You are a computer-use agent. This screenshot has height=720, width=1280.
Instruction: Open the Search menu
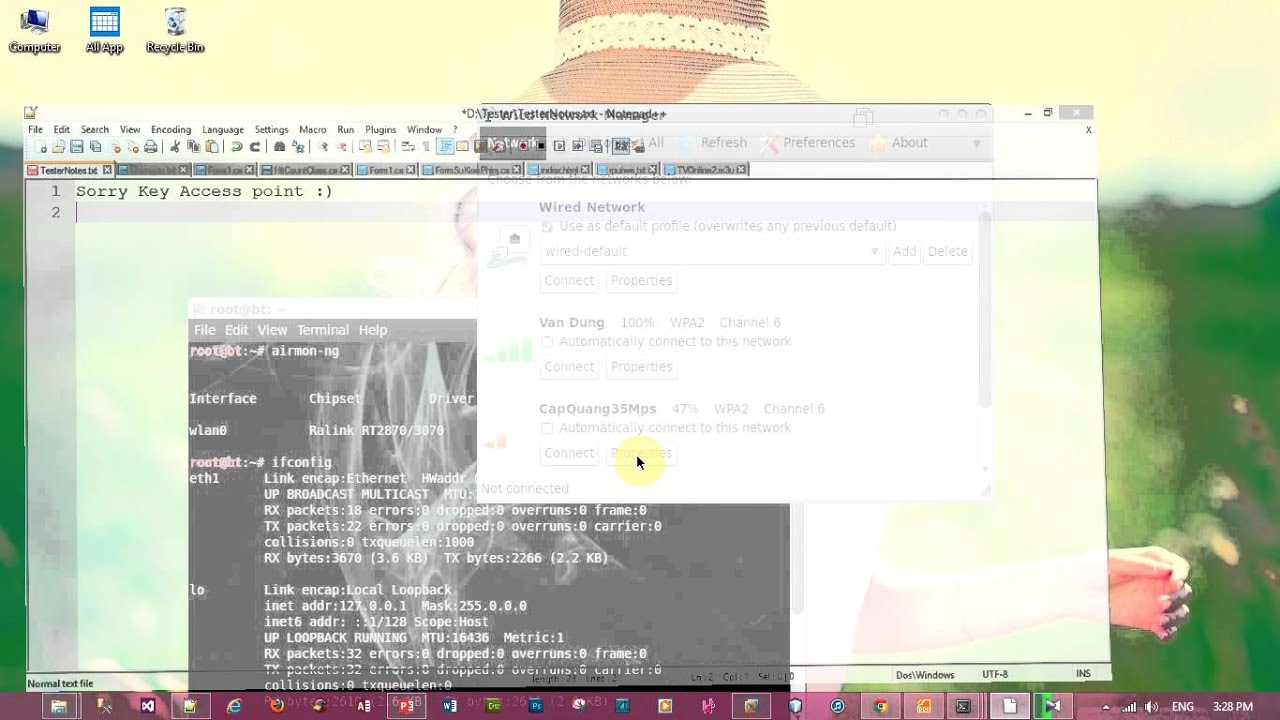click(95, 130)
